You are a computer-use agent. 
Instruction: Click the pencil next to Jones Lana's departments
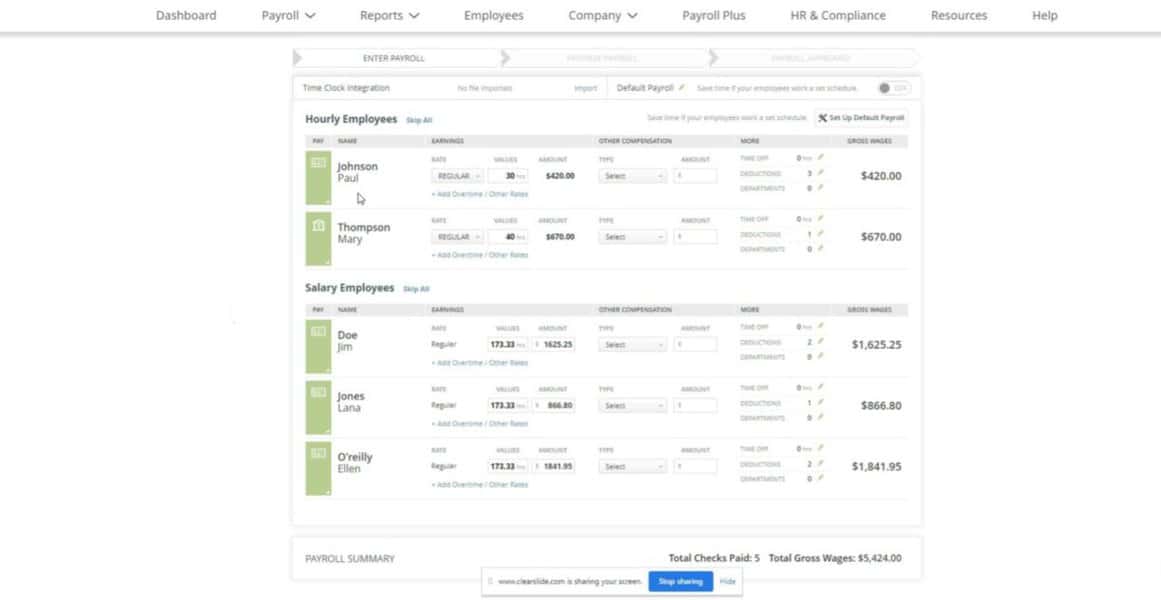(821, 416)
